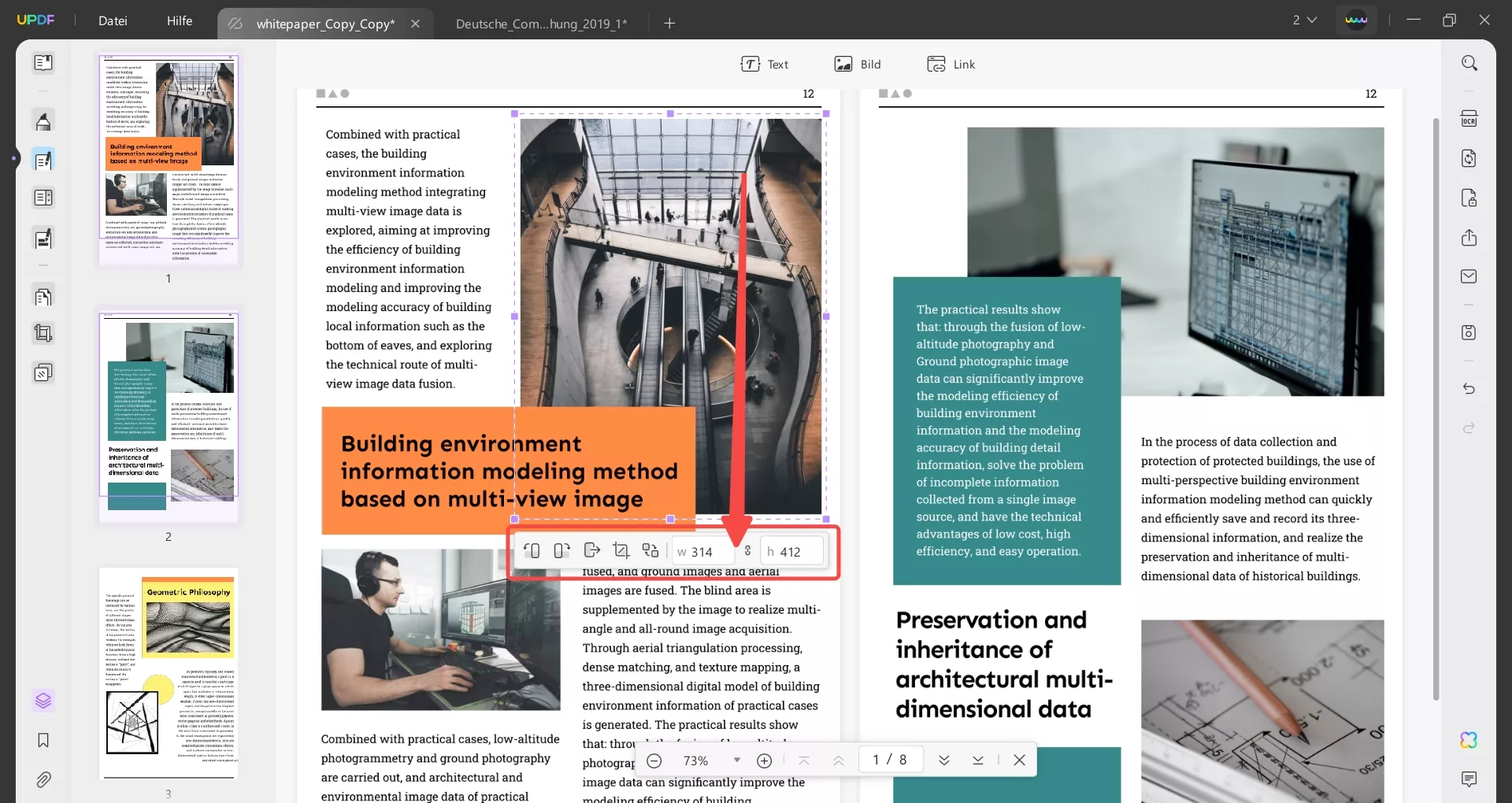
Task: Open the account wave icon
Action: (1356, 20)
